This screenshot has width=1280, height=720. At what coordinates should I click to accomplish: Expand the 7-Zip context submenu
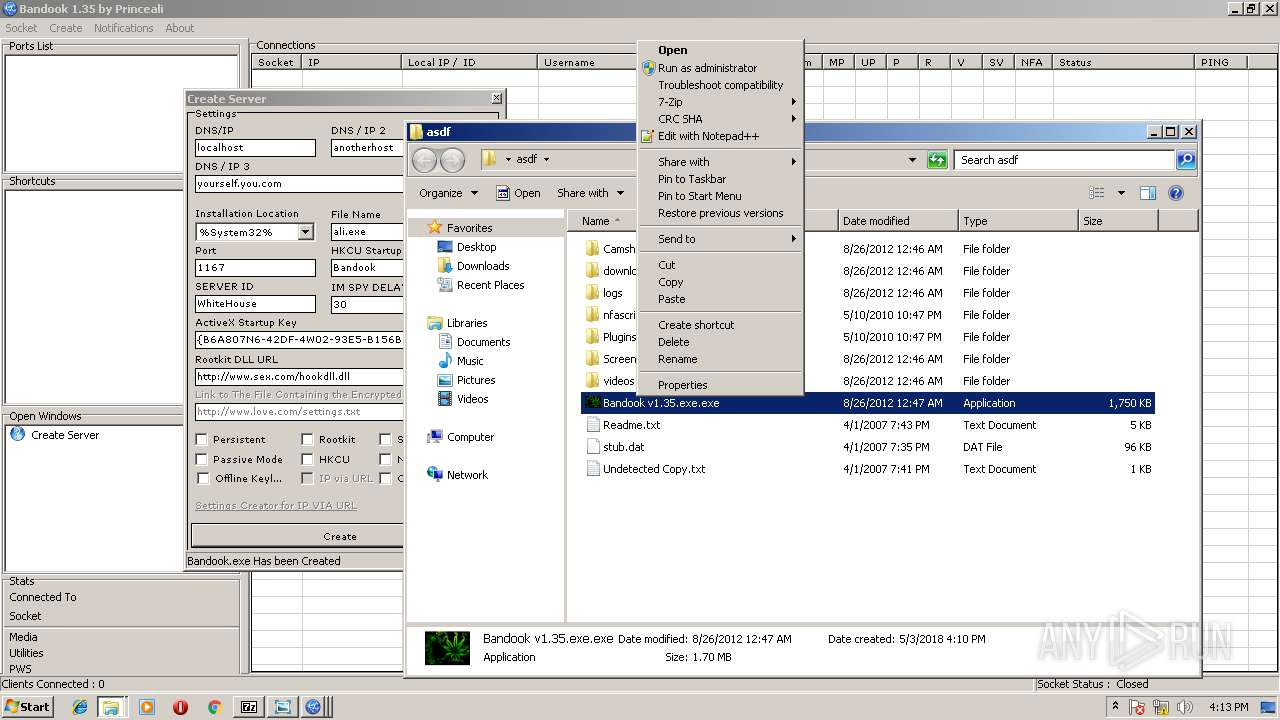click(x=720, y=102)
